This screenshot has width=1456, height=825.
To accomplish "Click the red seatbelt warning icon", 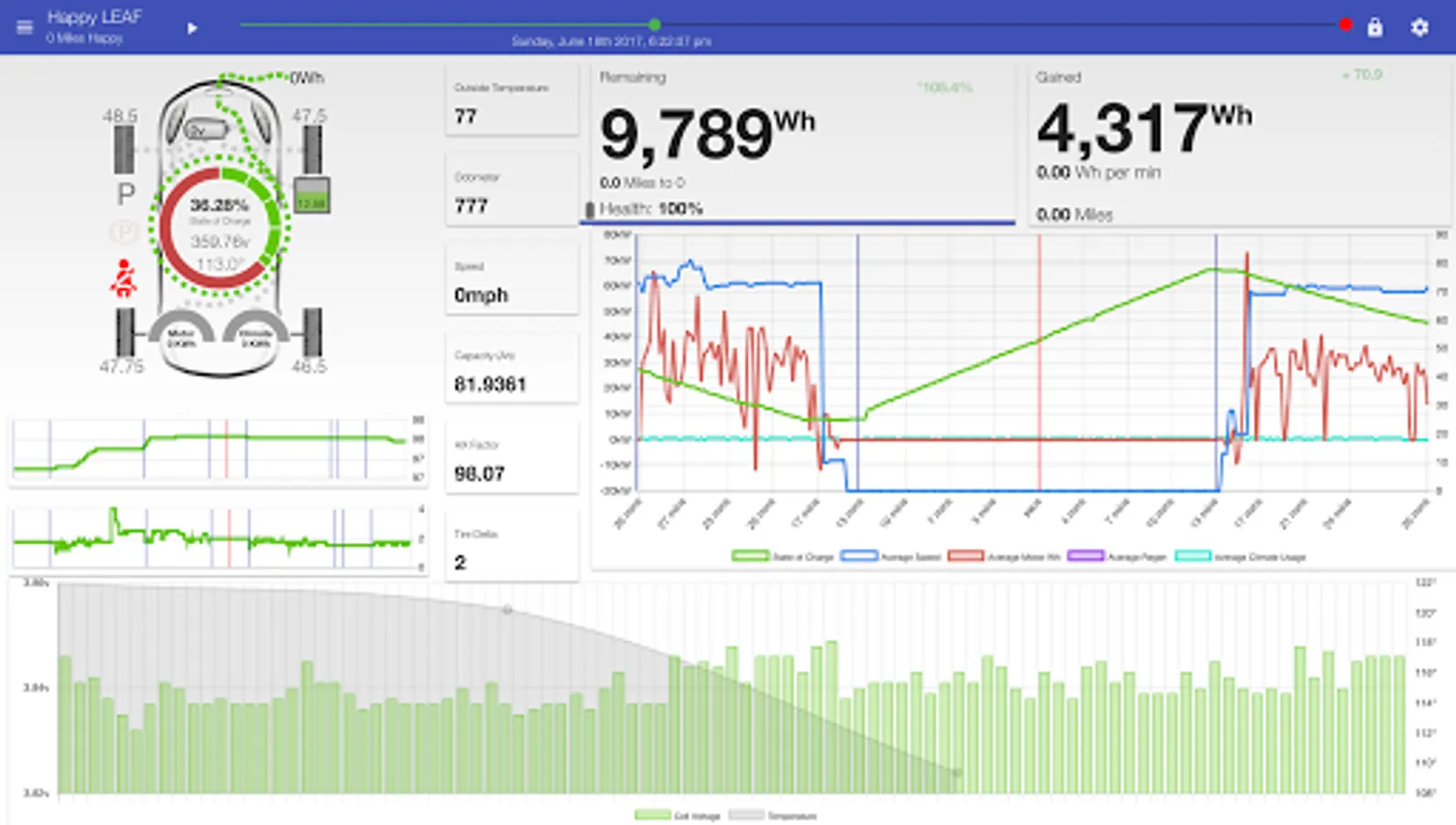I will [x=123, y=279].
